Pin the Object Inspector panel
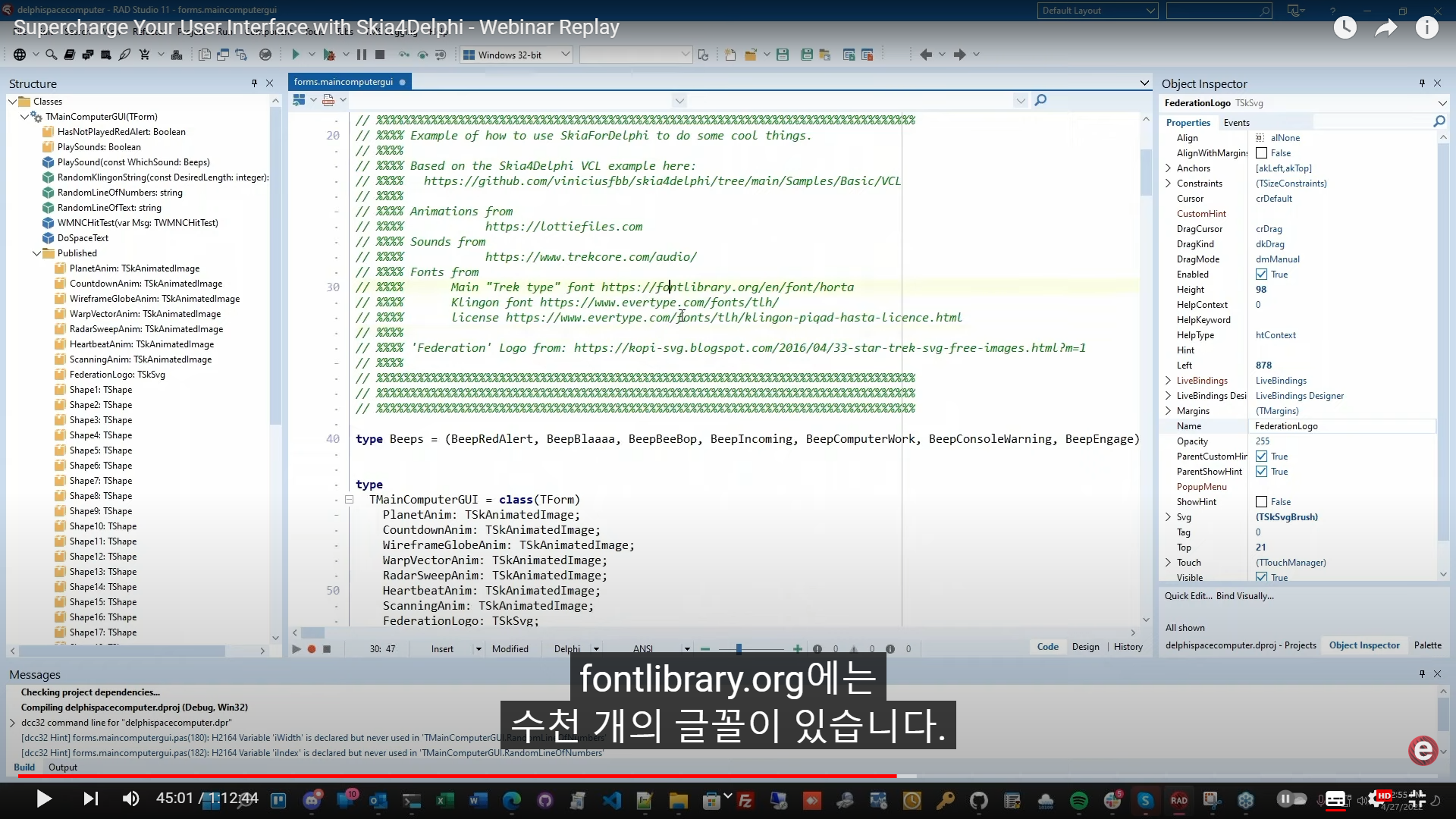This screenshot has width=1456, height=819. coord(1422,83)
